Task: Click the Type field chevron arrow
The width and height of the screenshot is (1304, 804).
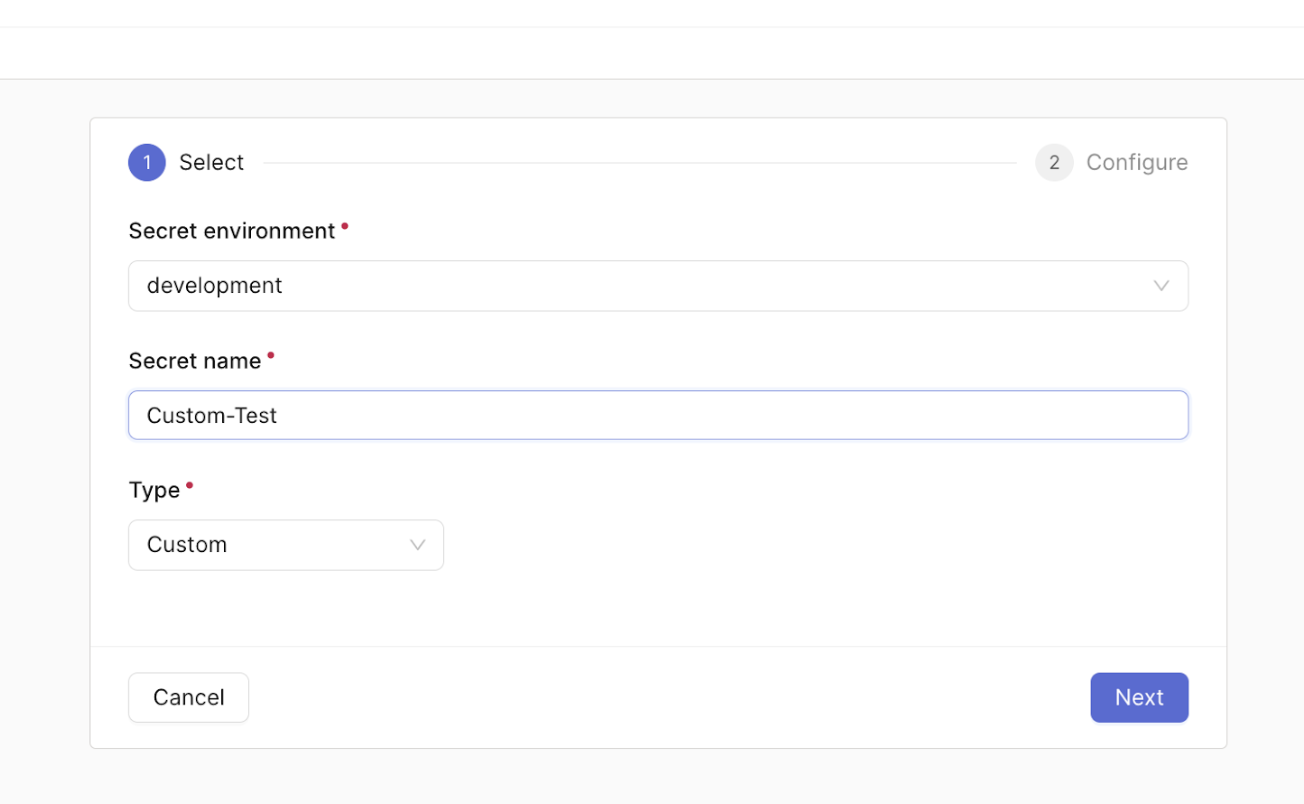Action: (417, 545)
